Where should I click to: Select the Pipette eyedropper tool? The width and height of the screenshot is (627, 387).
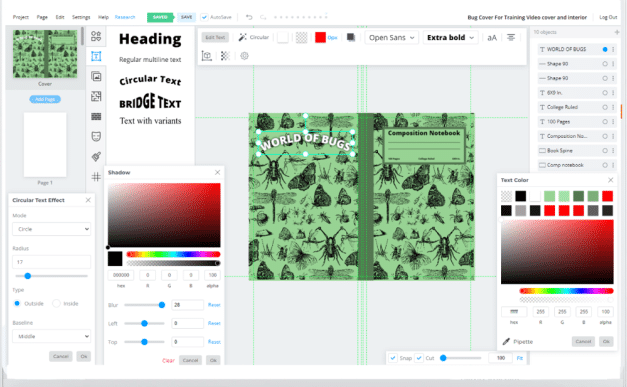pos(517,341)
